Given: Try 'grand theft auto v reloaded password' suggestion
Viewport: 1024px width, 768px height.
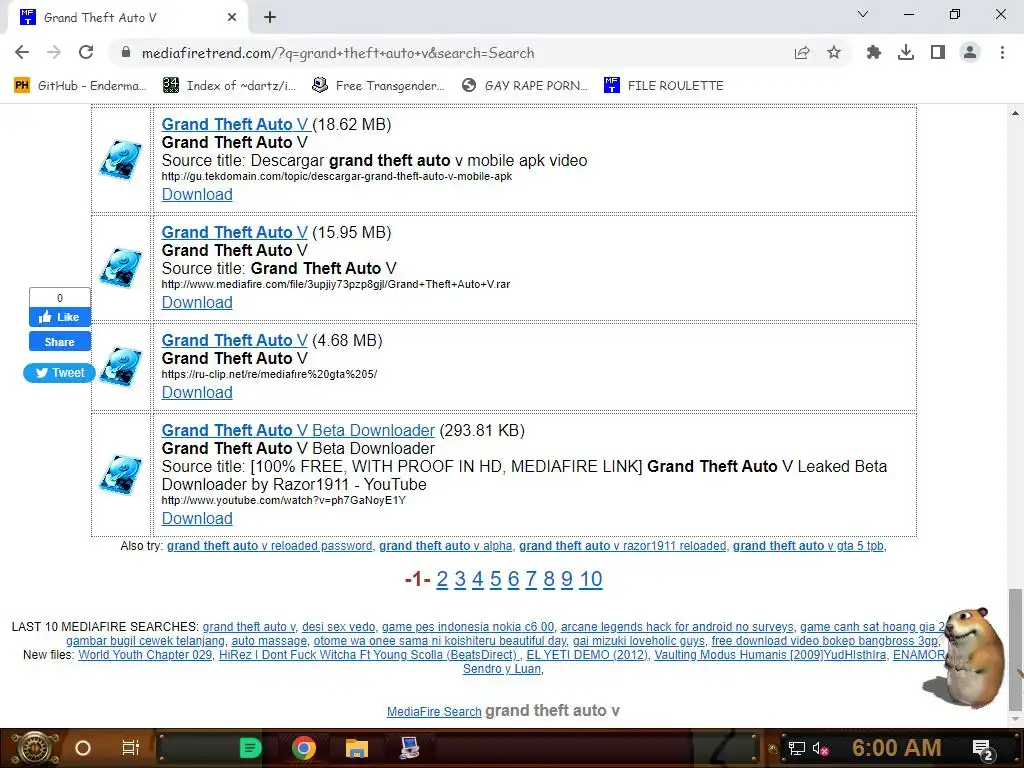Looking at the screenshot, I should 269,546.
